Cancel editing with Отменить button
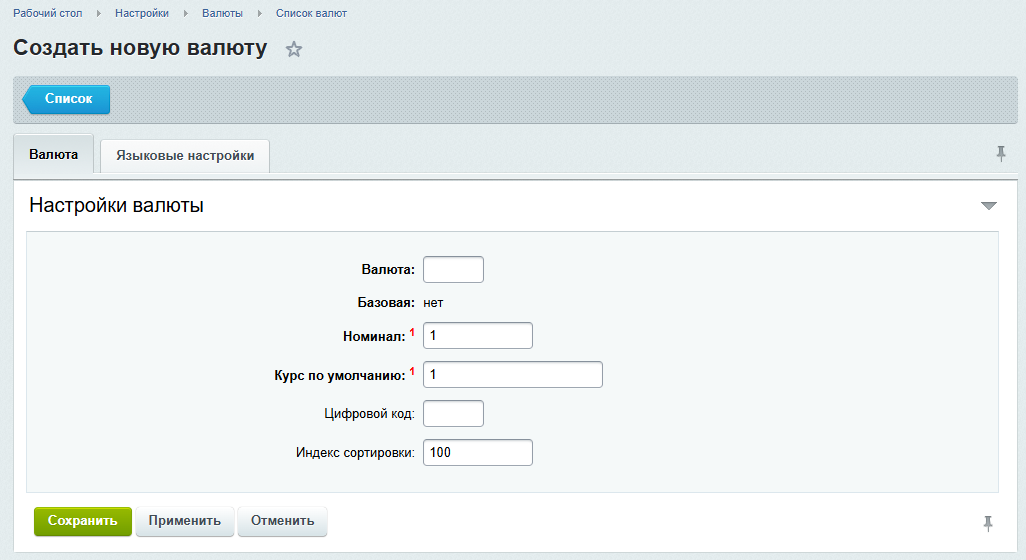The image size is (1026, 560). [282, 521]
